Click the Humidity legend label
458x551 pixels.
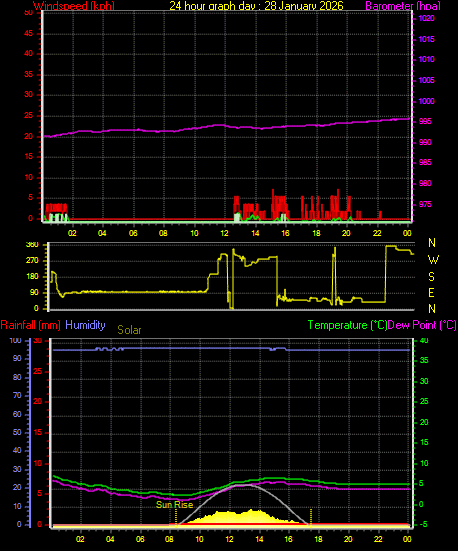click(85, 325)
